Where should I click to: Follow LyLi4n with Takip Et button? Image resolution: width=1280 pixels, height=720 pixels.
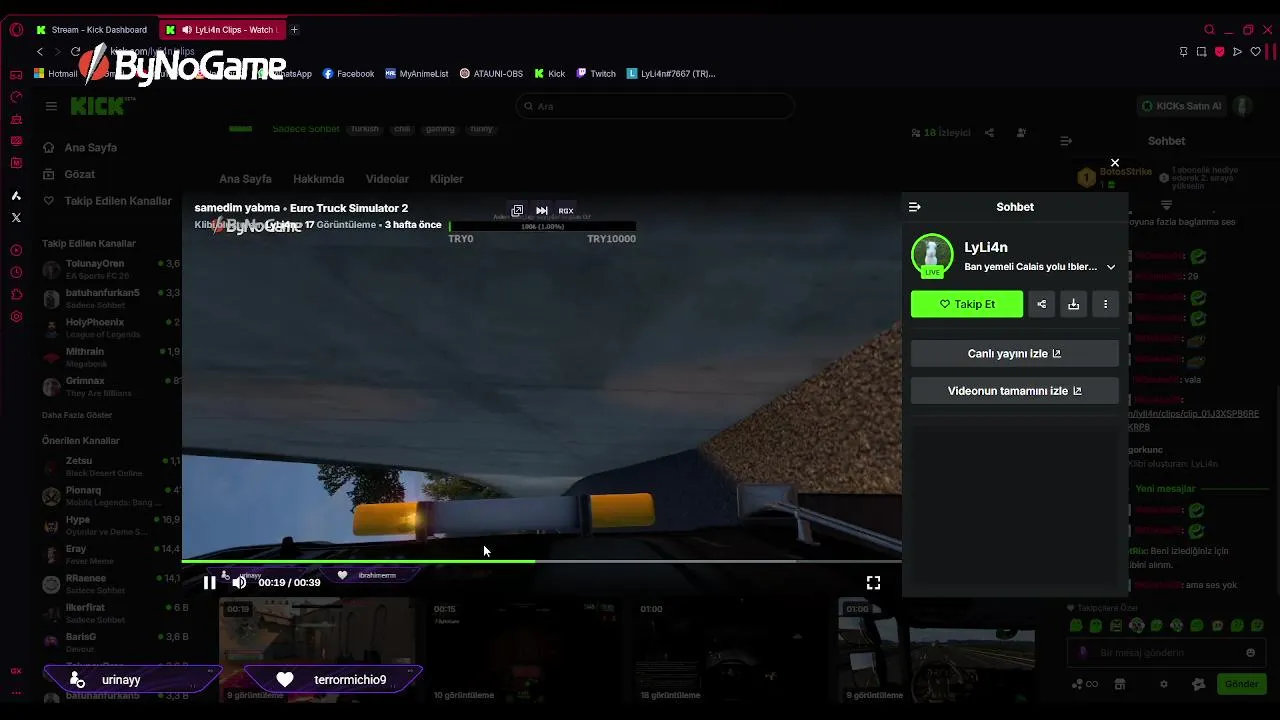pyautogui.click(x=967, y=304)
